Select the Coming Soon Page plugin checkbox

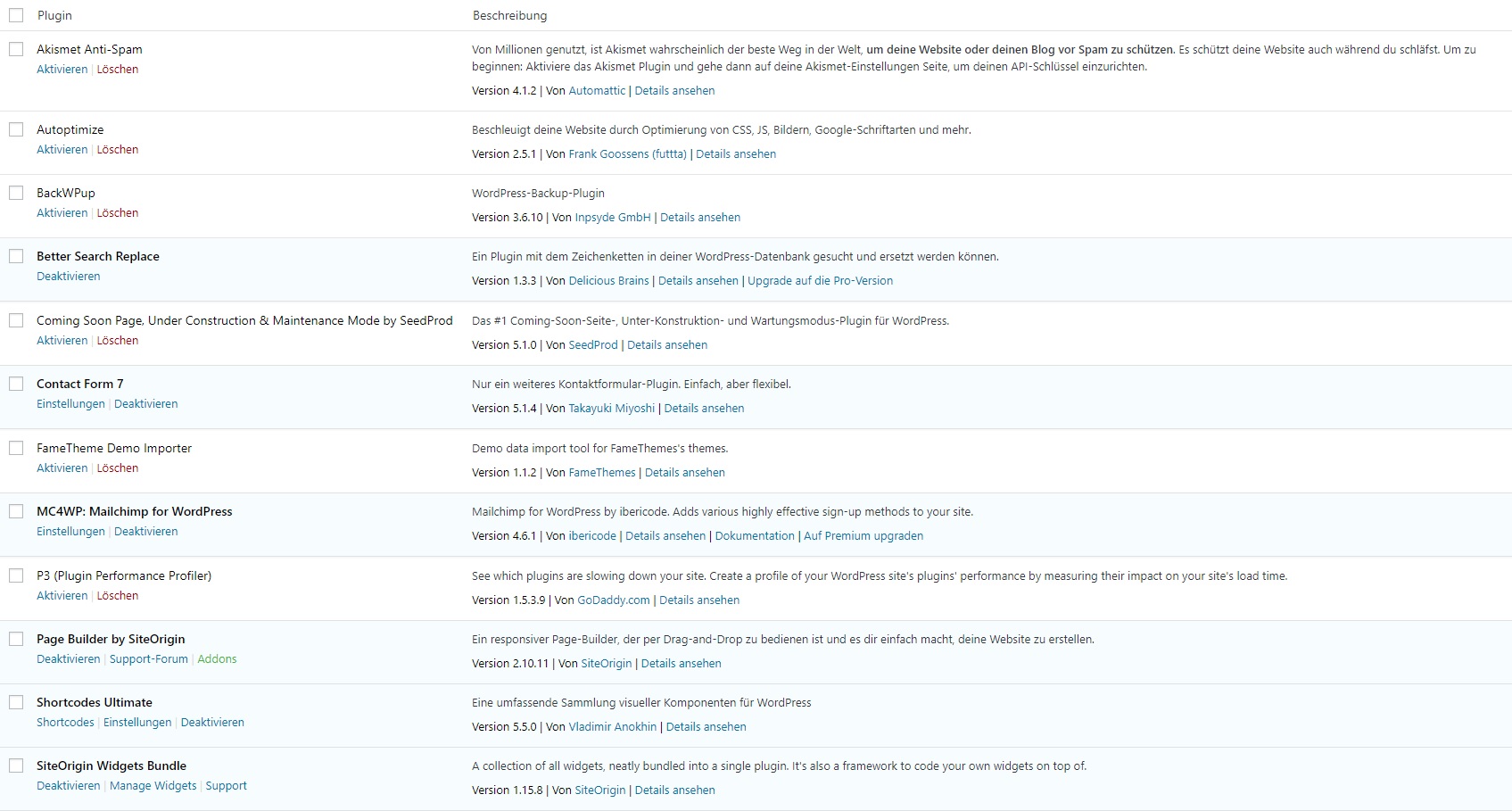(16, 320)
